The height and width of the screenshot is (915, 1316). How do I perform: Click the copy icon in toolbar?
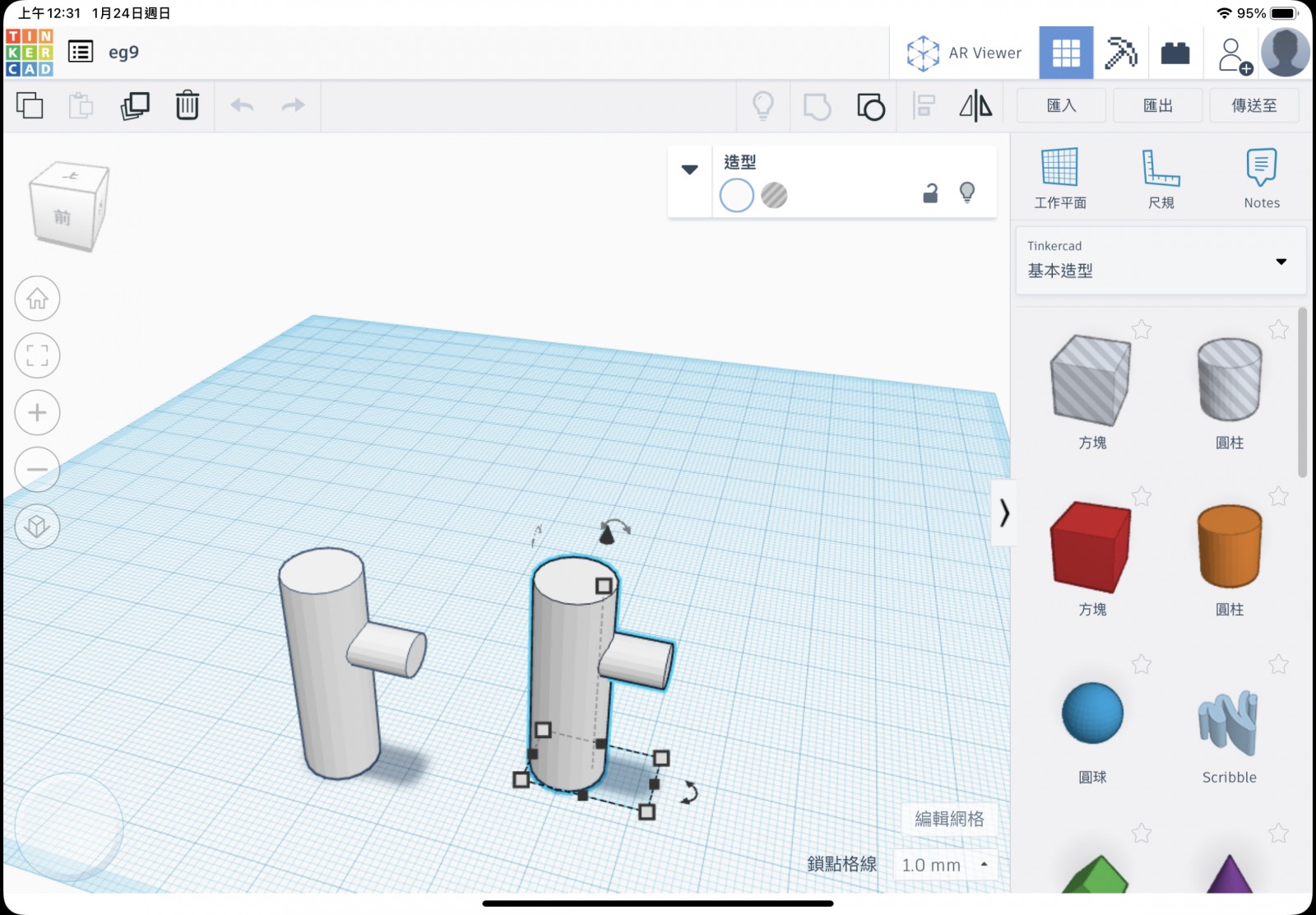pos(30,105)
